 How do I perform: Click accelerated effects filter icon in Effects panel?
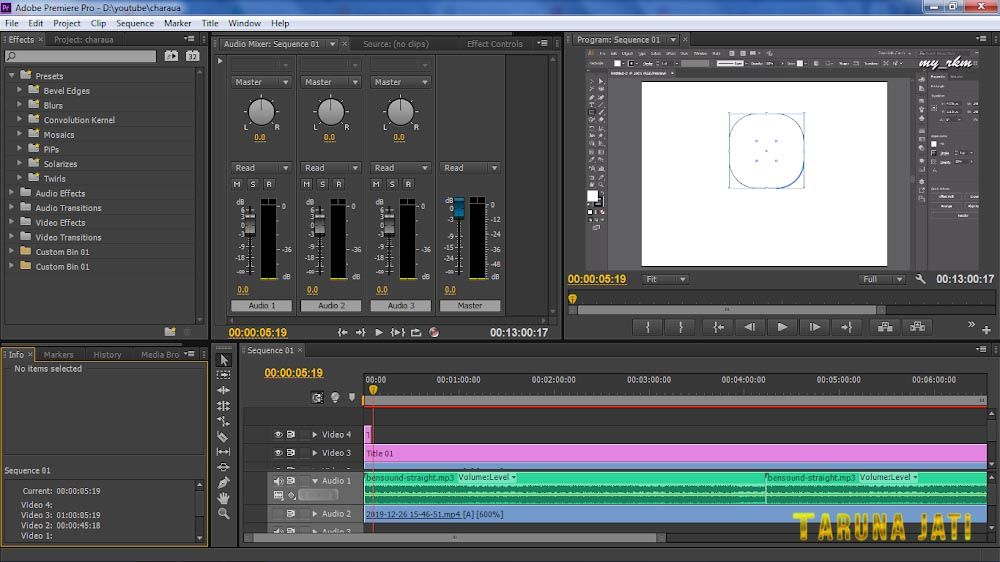tap(172, 56)
